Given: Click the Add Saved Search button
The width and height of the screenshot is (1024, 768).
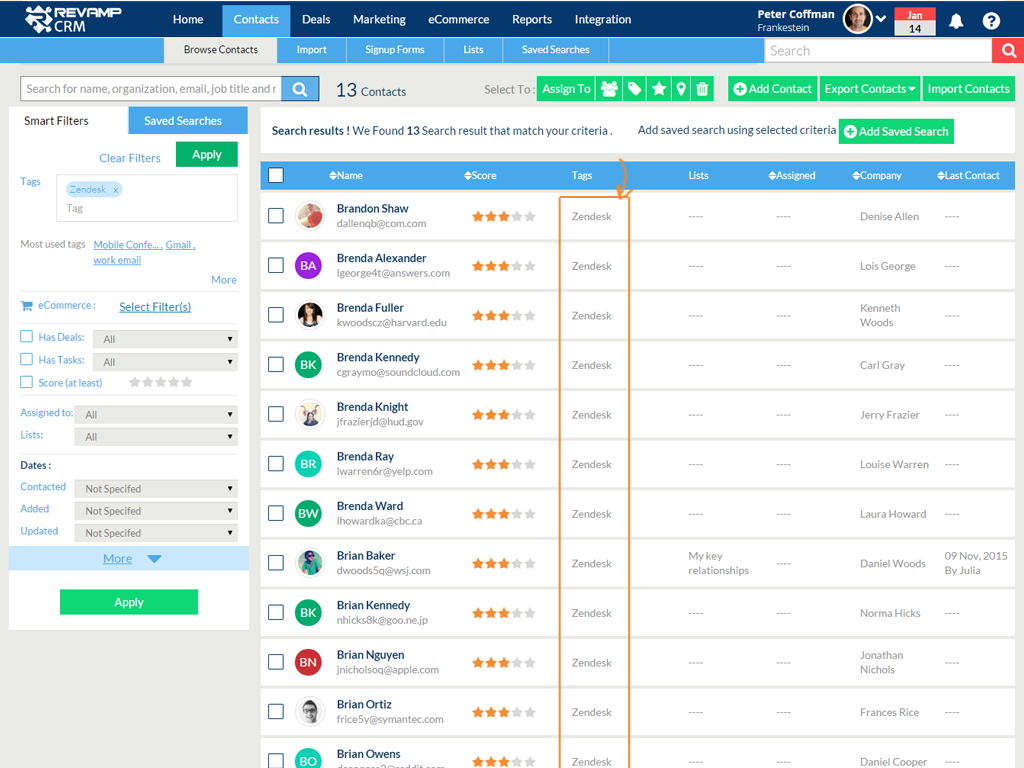Looking at the screenshot, I should pos(896,131).
